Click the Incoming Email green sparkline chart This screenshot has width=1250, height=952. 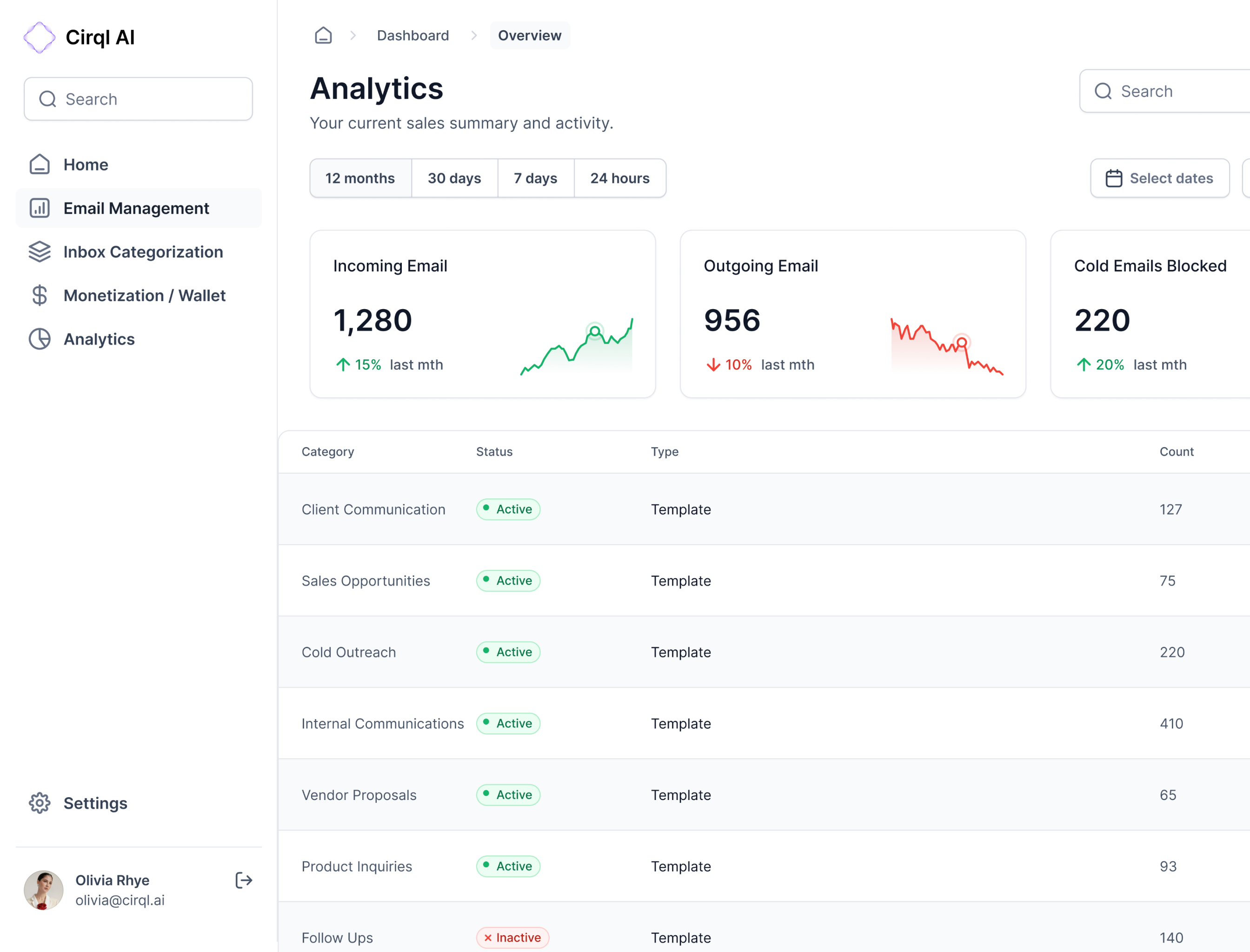pyautogui.click(x=577, y=346)
